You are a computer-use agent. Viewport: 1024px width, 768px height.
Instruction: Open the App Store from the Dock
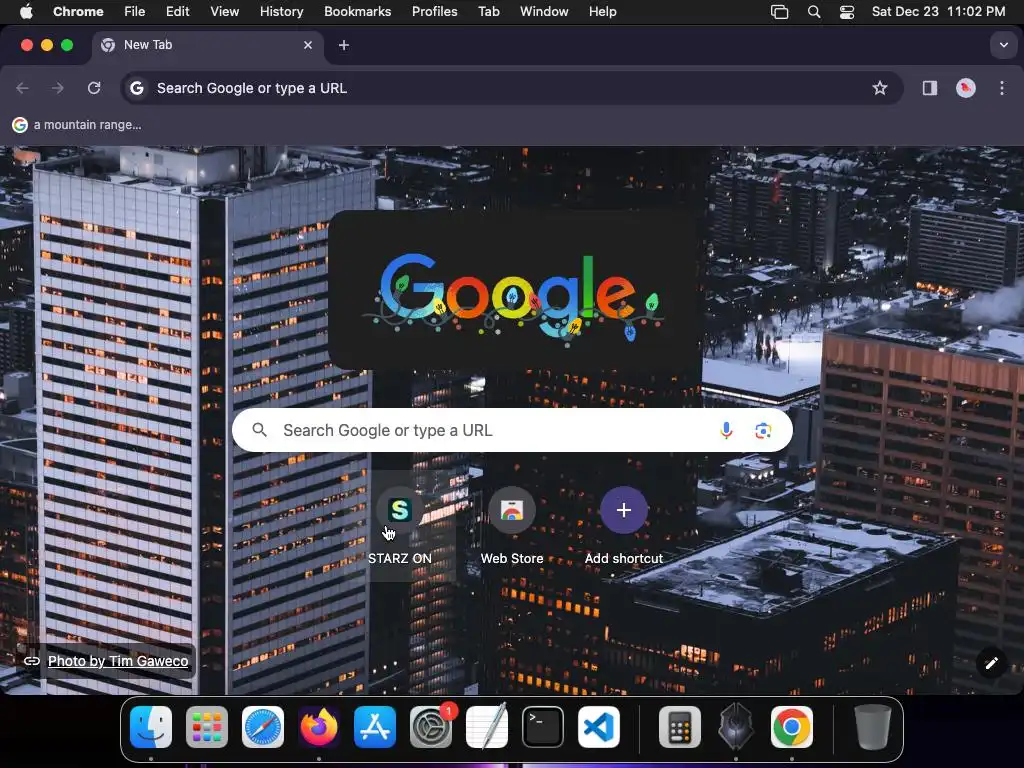[x=375, y=727]
